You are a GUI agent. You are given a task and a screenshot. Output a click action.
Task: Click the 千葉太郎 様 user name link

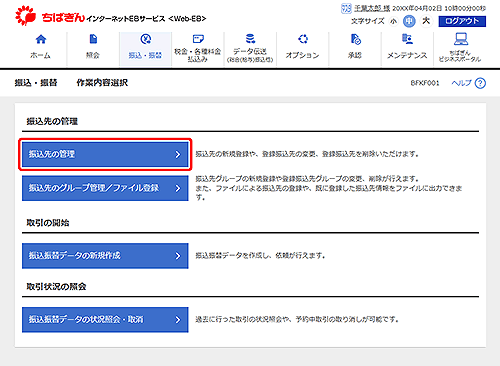point(372,8)
